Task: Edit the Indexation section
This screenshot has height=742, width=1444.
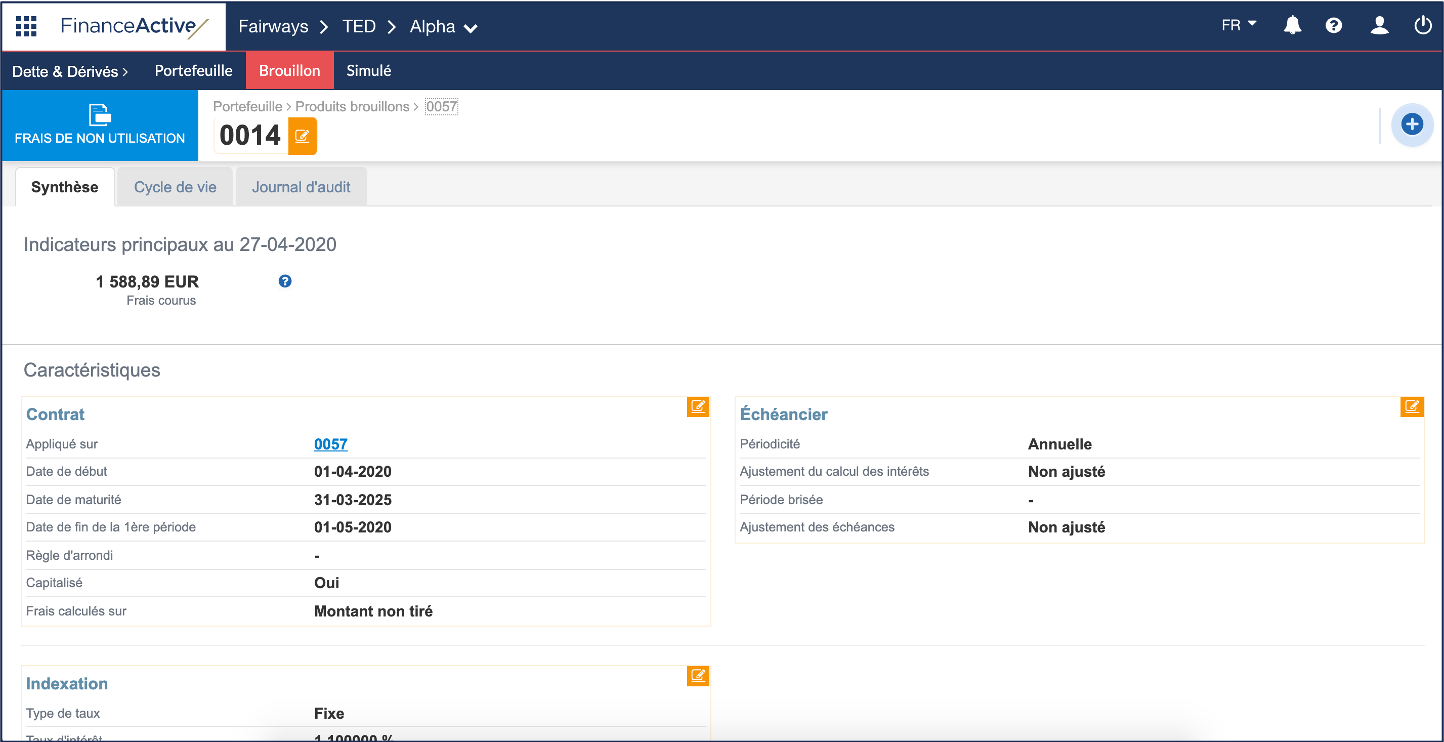Action: (697, 676)
